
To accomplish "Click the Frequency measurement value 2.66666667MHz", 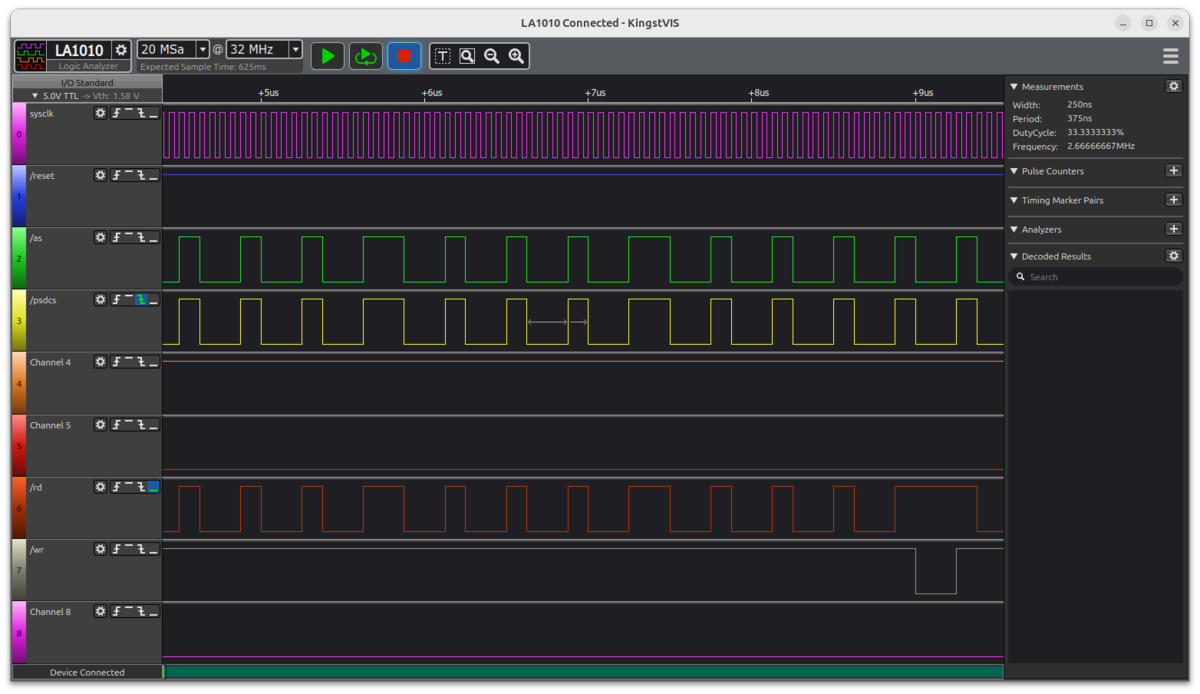I will [x=1101, y=146].
